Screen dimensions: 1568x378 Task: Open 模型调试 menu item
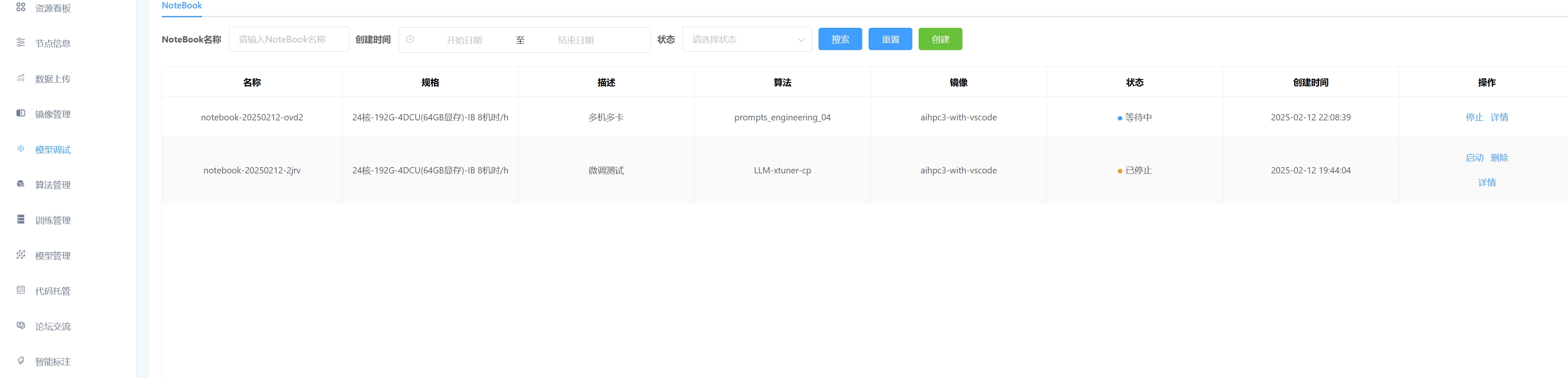(53, 150)
